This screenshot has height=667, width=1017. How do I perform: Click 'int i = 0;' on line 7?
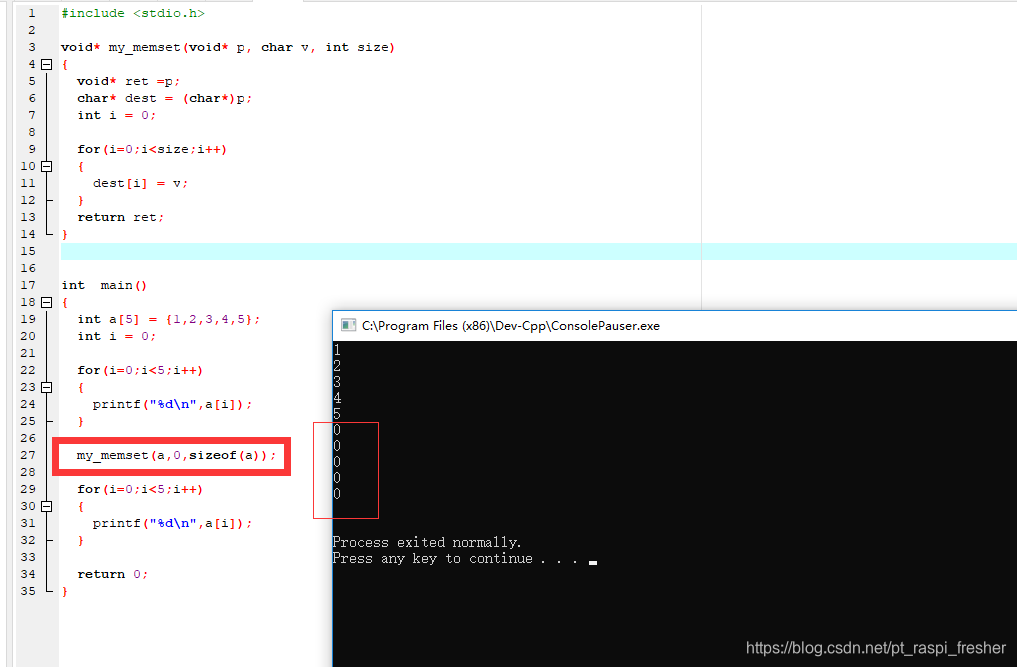(117, 115)
